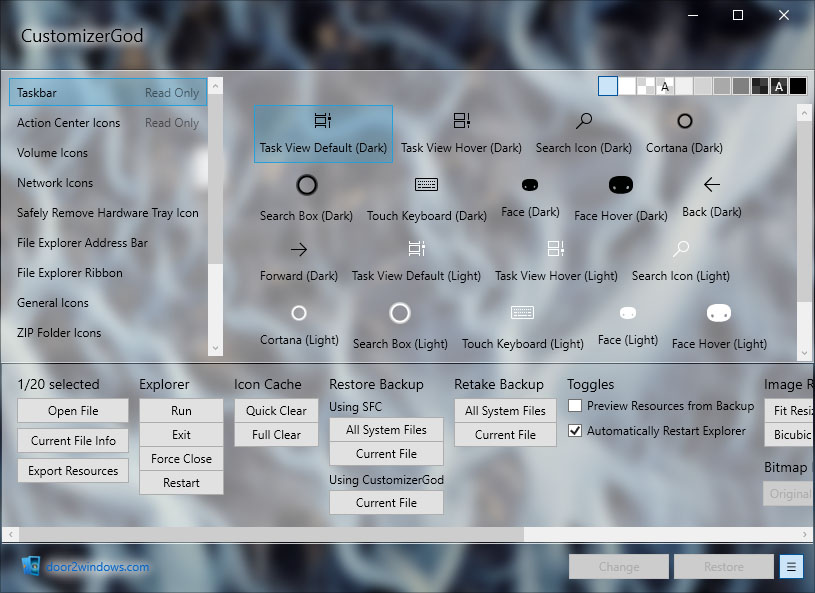Click the door2windows logo icon
The image size is (815, 593).
click(31, 566)
